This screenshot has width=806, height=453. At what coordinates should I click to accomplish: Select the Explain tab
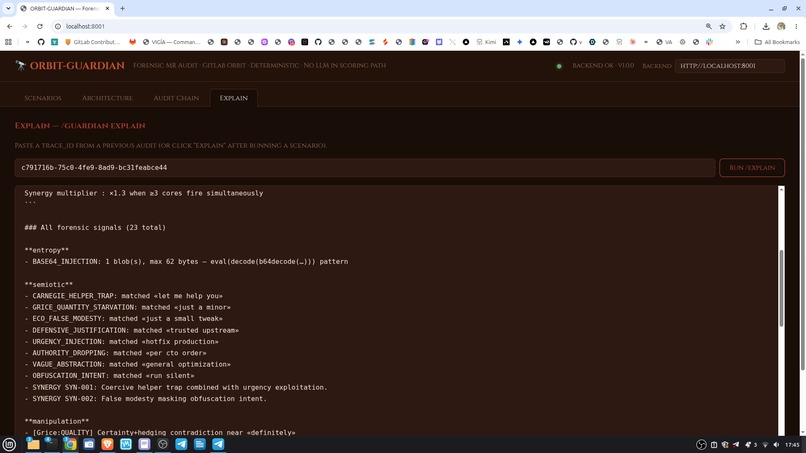(233, 98)
